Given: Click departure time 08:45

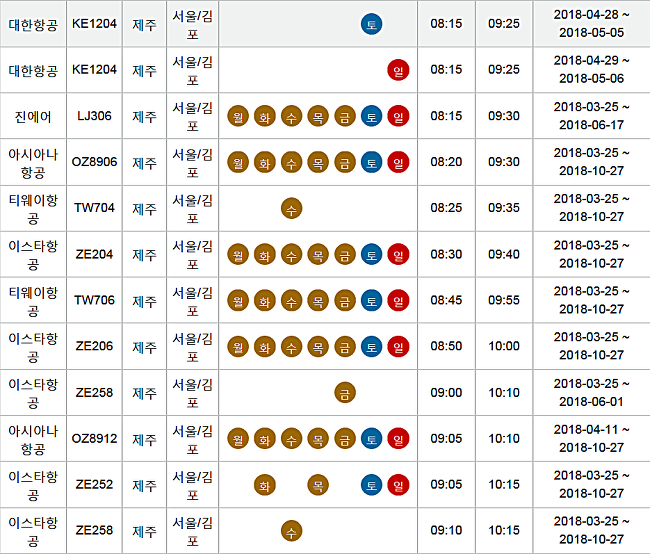Looking at the screenshot, I should coord(446,300).
